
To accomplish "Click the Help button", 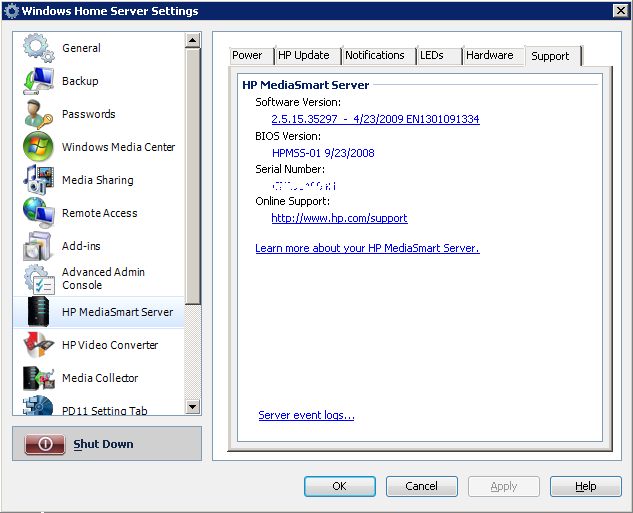I will click(x=586, y=486).
